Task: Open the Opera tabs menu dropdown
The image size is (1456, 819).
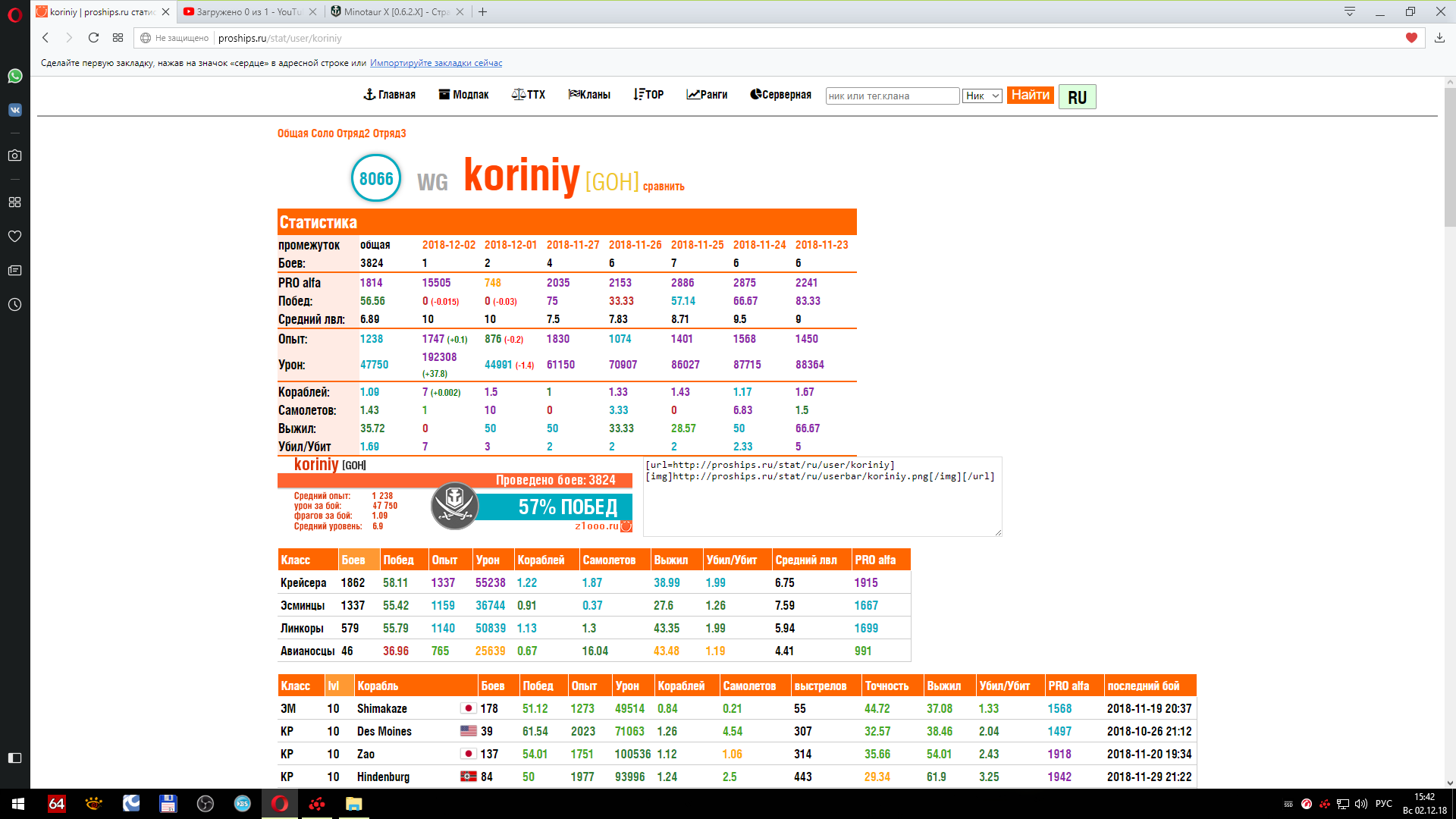Action: point(1350,11)
